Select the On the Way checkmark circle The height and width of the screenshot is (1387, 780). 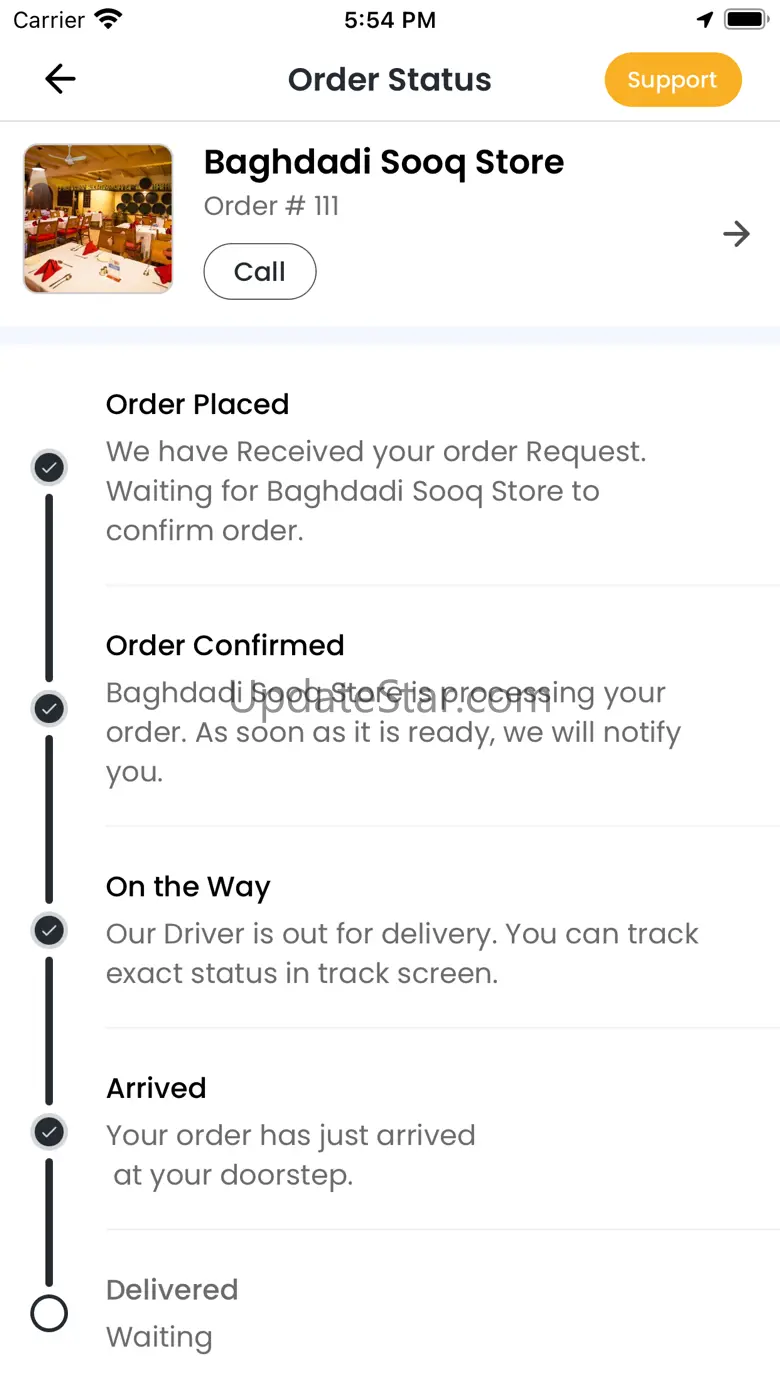[49, 931]
